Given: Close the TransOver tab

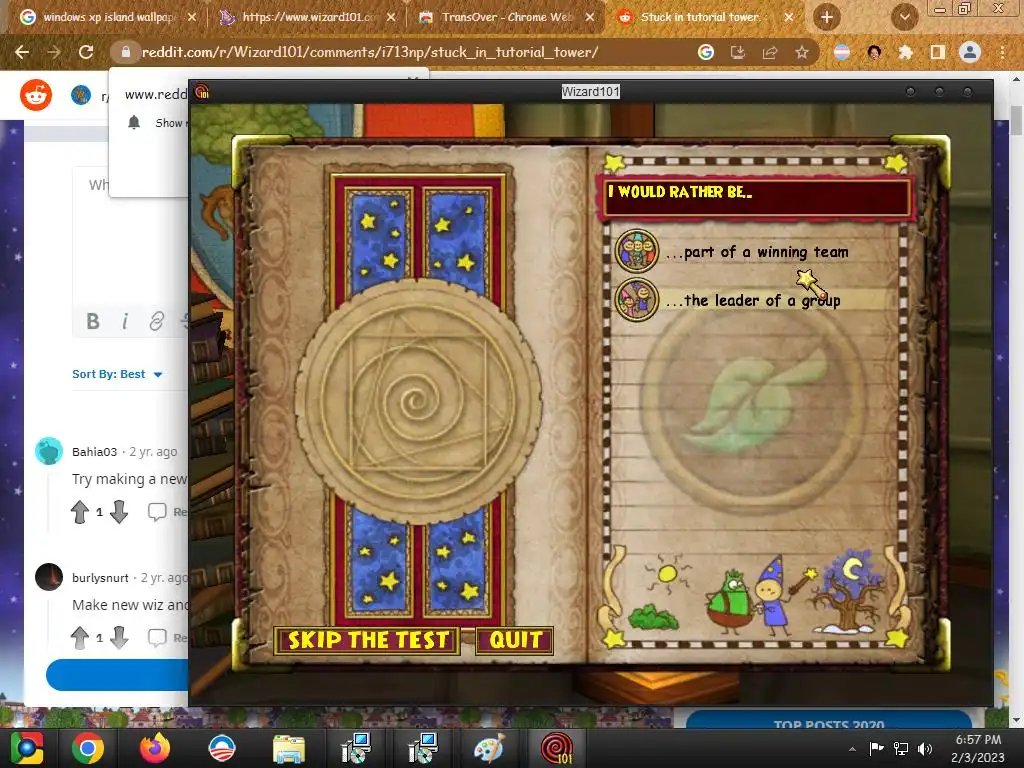Looking at the screenshot, I should 590,18.
